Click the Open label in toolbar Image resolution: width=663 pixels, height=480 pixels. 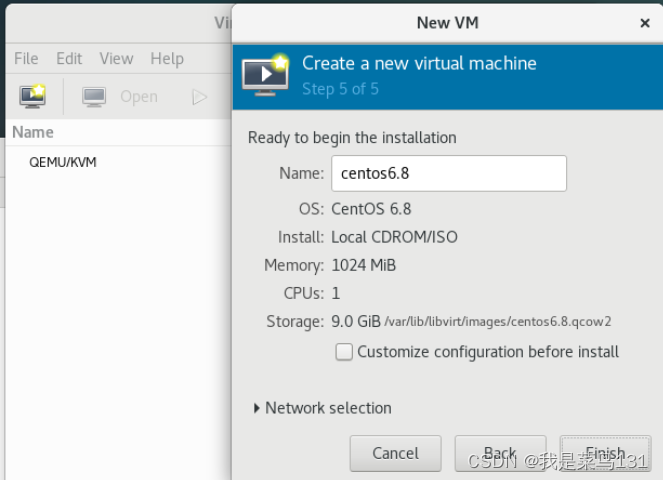(139, 97)
